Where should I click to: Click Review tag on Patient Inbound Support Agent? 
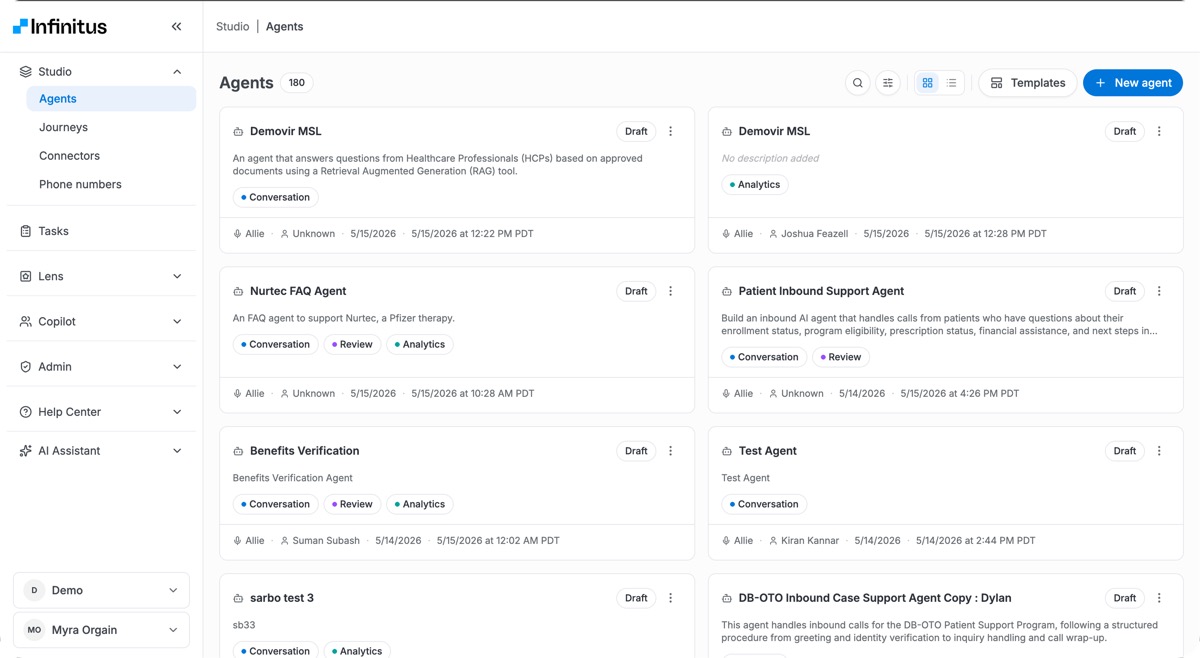841,357
